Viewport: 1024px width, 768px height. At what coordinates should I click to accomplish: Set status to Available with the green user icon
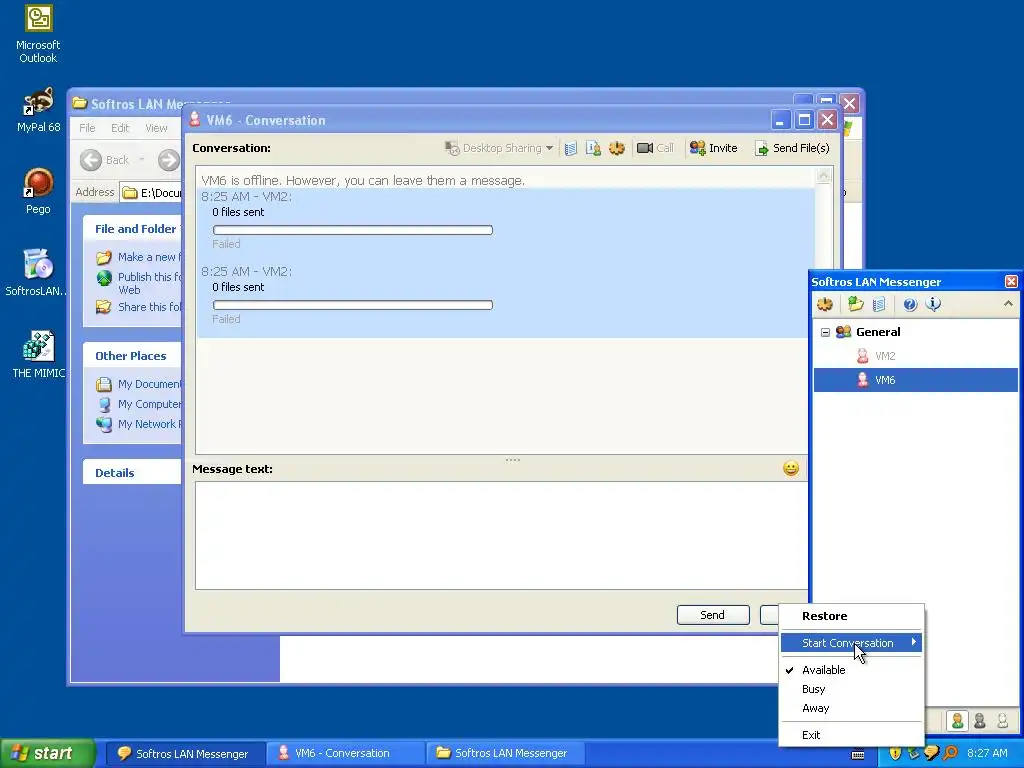957,720
